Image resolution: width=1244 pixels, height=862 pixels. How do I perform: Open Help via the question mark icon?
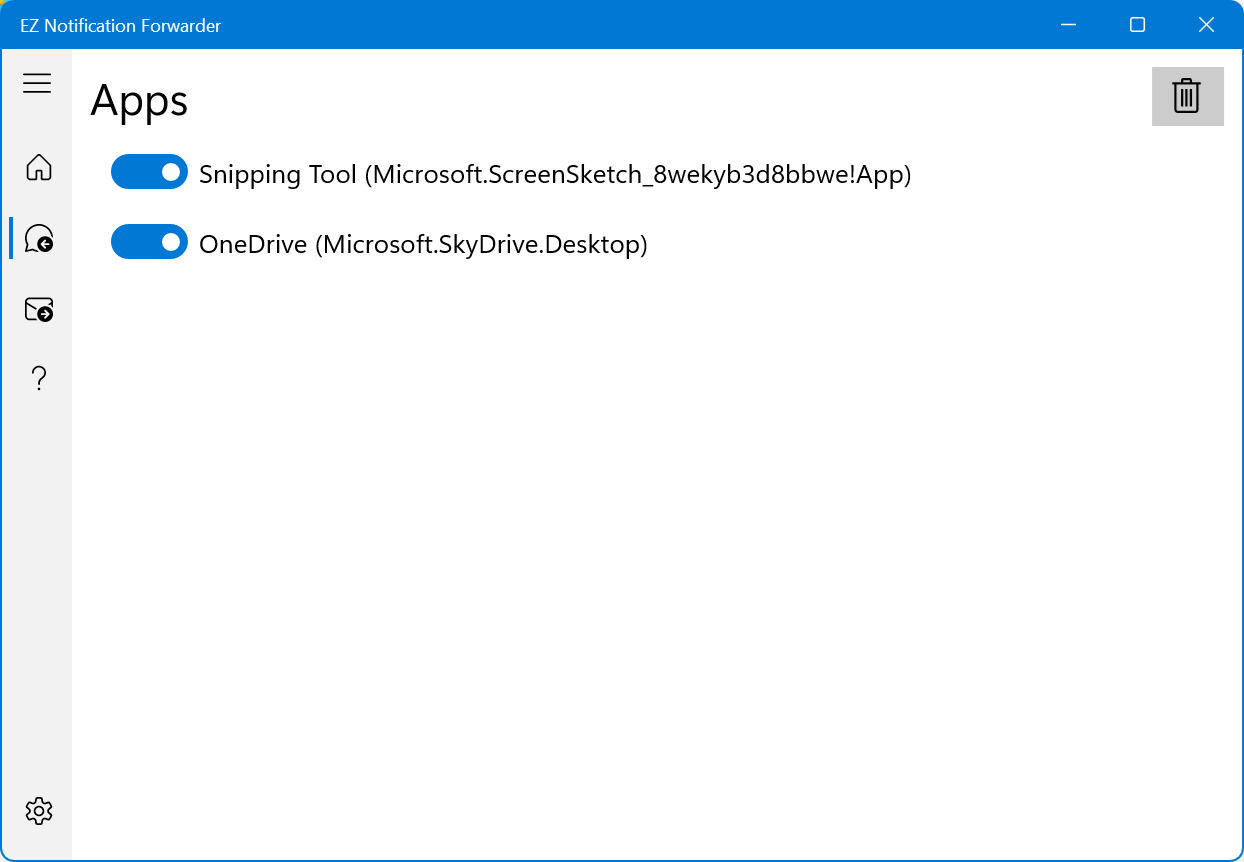pos(38,379)
